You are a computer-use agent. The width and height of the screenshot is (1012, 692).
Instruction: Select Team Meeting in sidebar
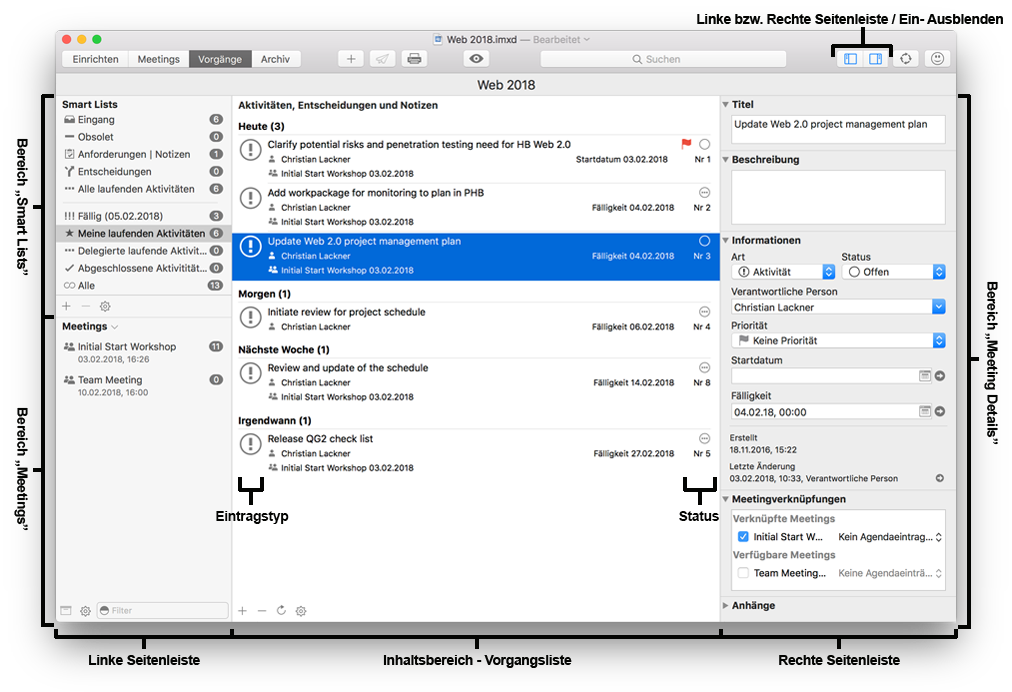(x=143, y=385)
